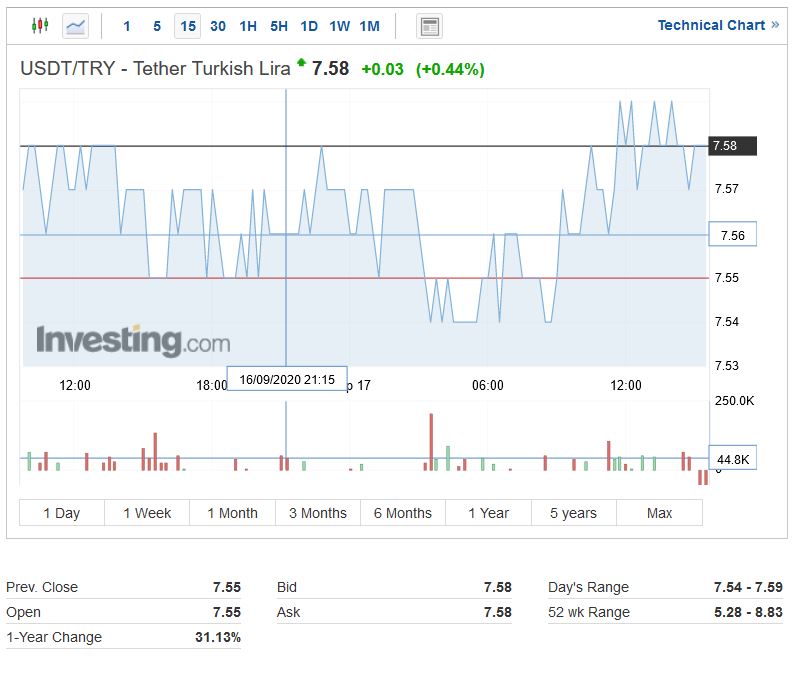795x675 pixels.
Task: Select the 1 Month range
Action: pyautogui.click(x=233, y=513)
